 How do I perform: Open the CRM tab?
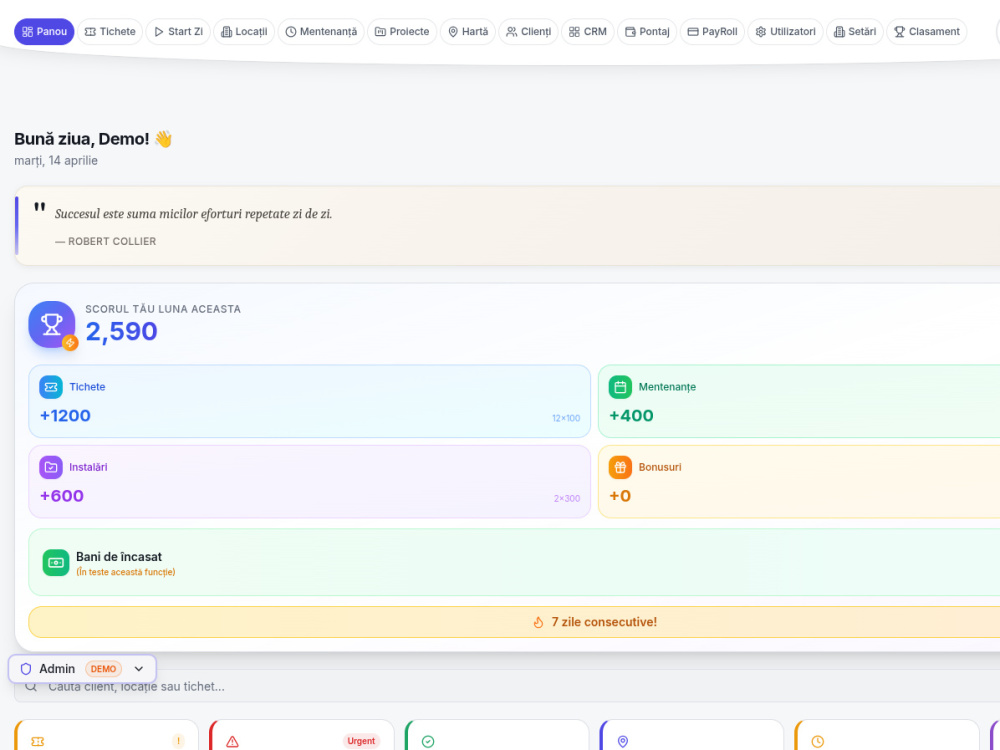tap(587, 31)
